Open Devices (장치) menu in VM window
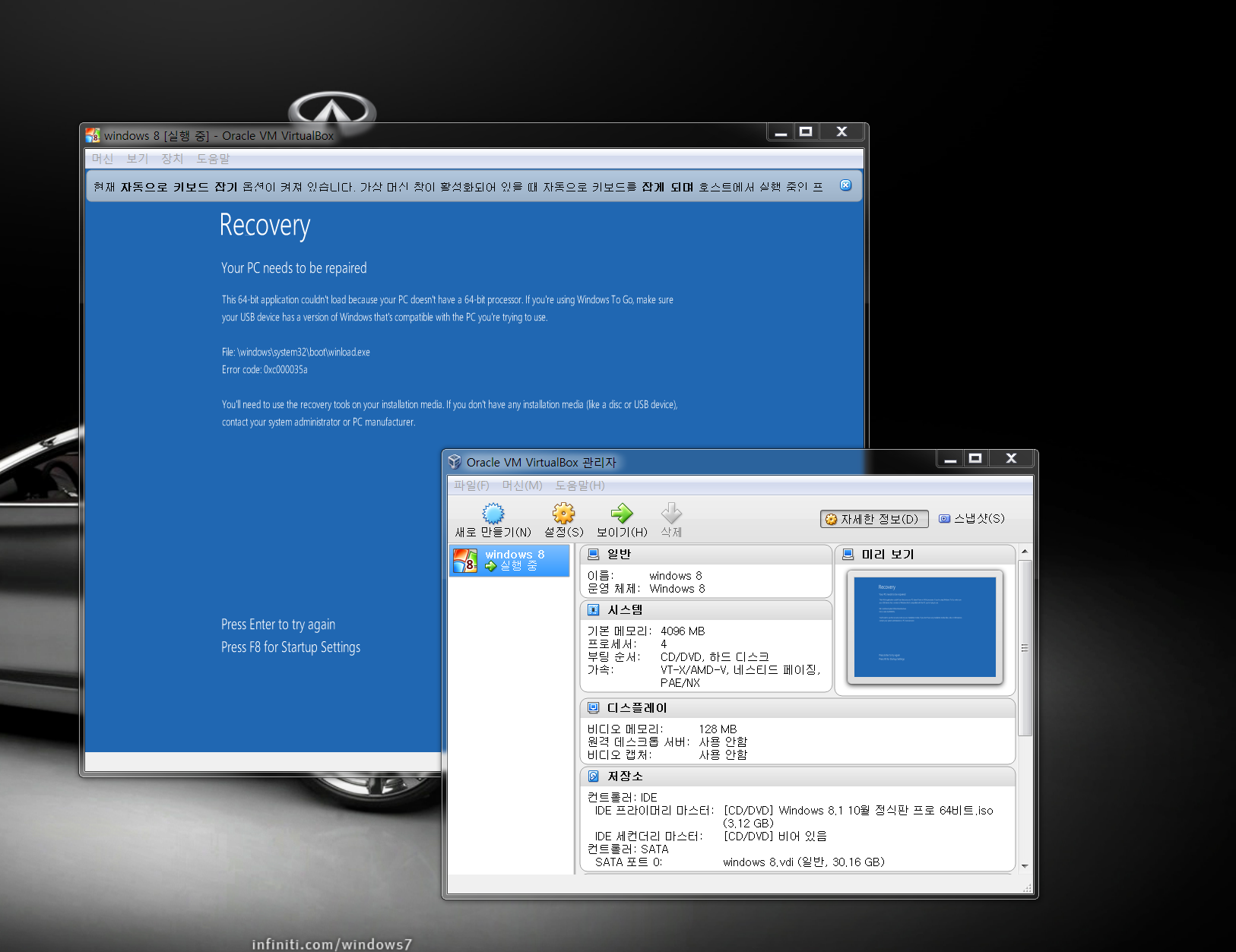The image size is (1236, 952). 173,159
